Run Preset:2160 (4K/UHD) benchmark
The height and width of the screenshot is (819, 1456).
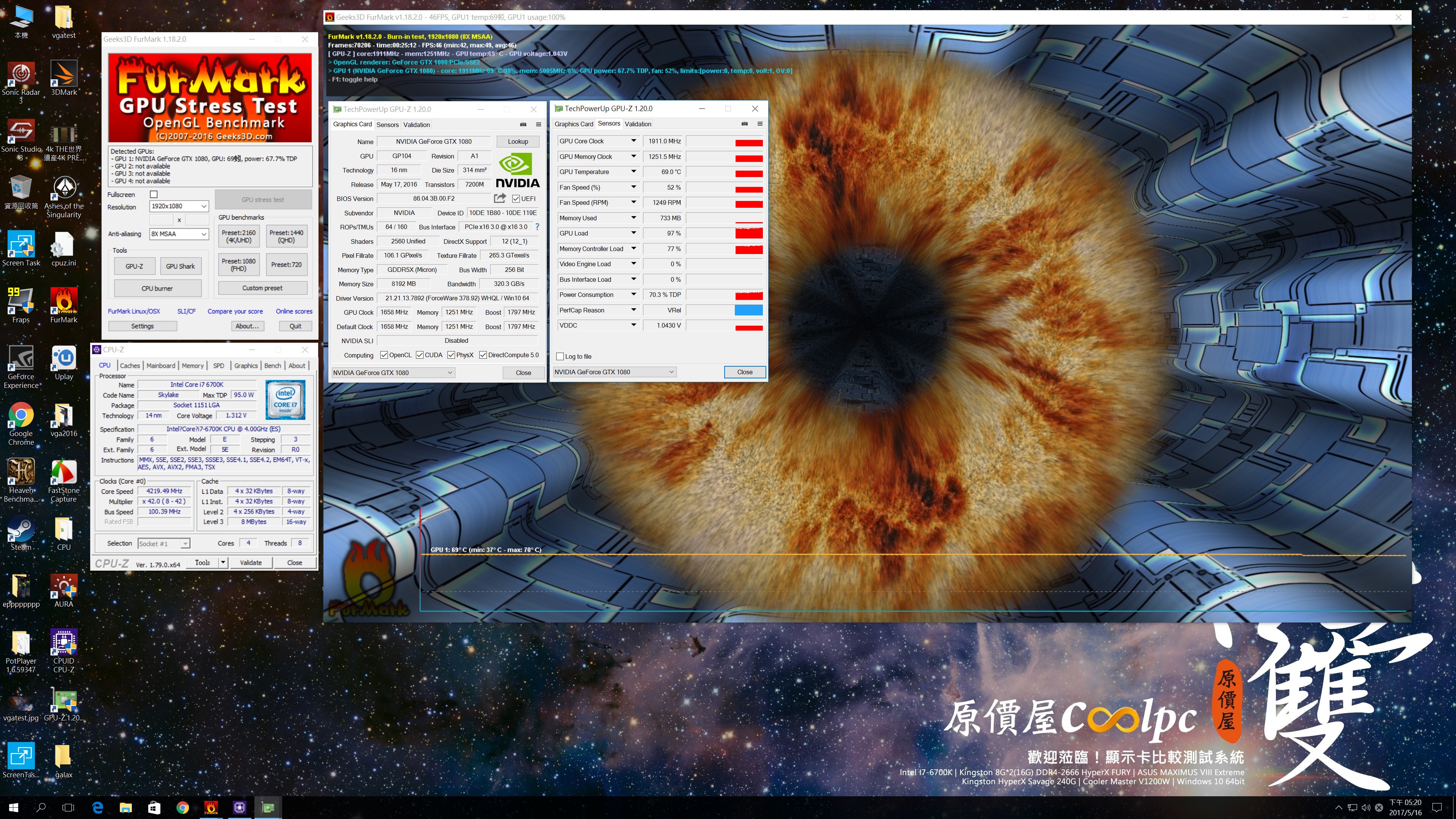point(238,236)
